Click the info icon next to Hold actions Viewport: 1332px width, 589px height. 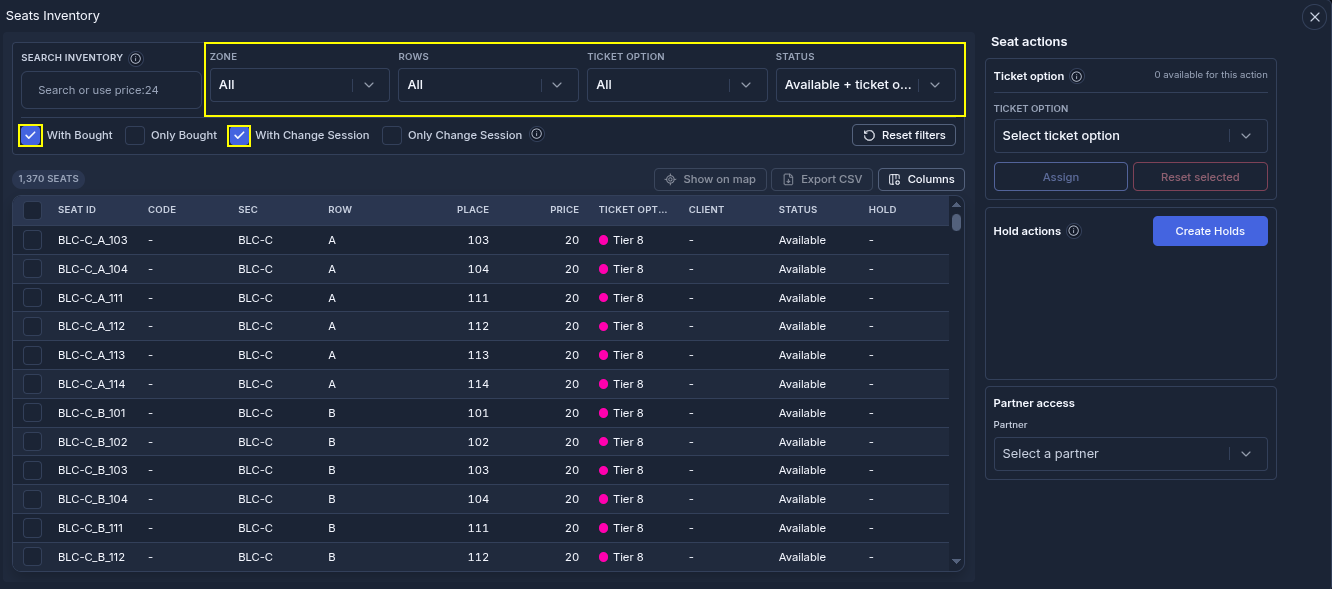(1073, 231)
